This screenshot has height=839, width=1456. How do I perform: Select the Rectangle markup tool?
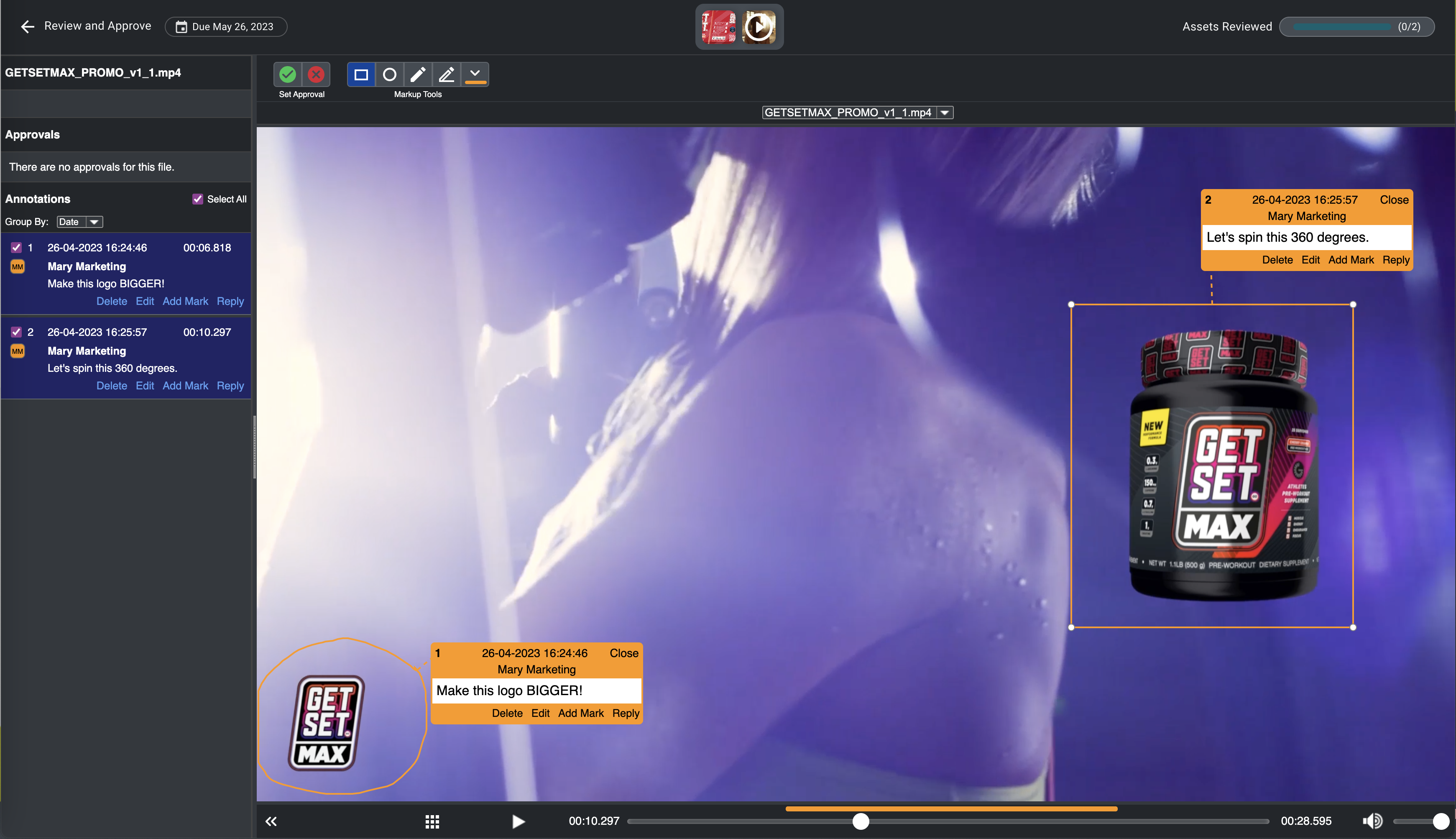(x=362, y=74)
